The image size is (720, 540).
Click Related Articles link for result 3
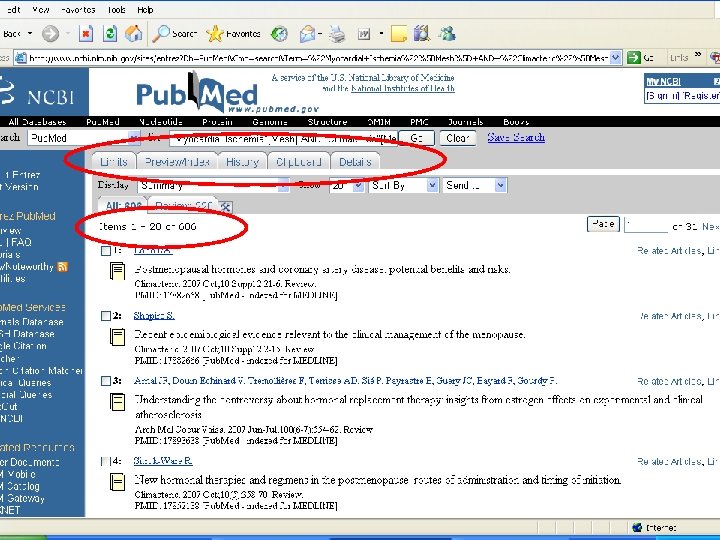pos(669,381)
